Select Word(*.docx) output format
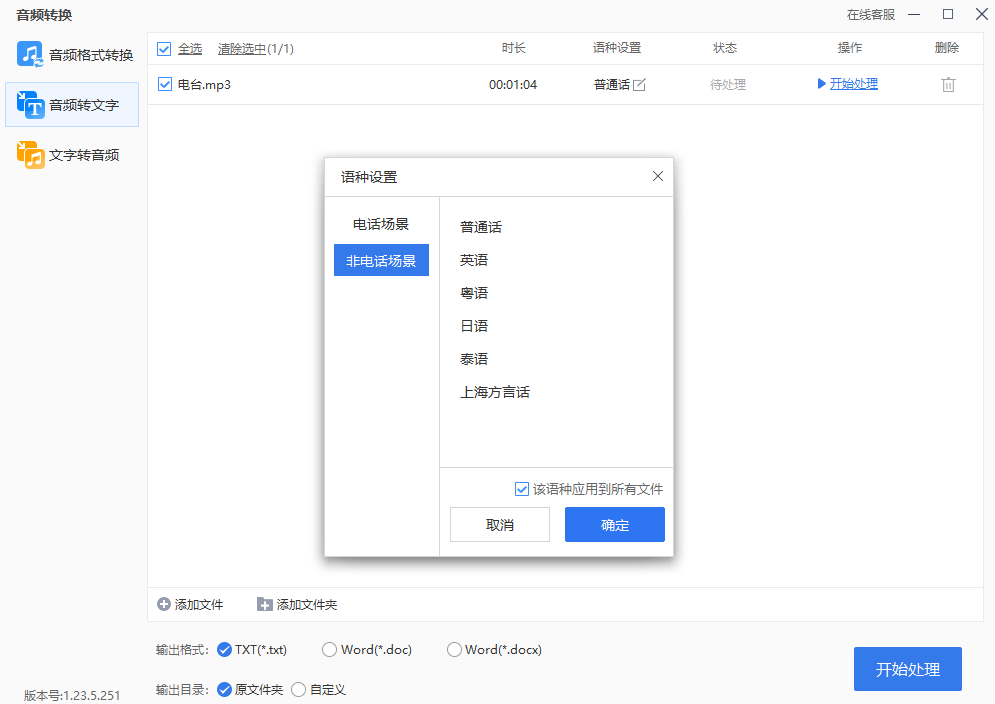The image size is (995, 704). coord(454,649)
